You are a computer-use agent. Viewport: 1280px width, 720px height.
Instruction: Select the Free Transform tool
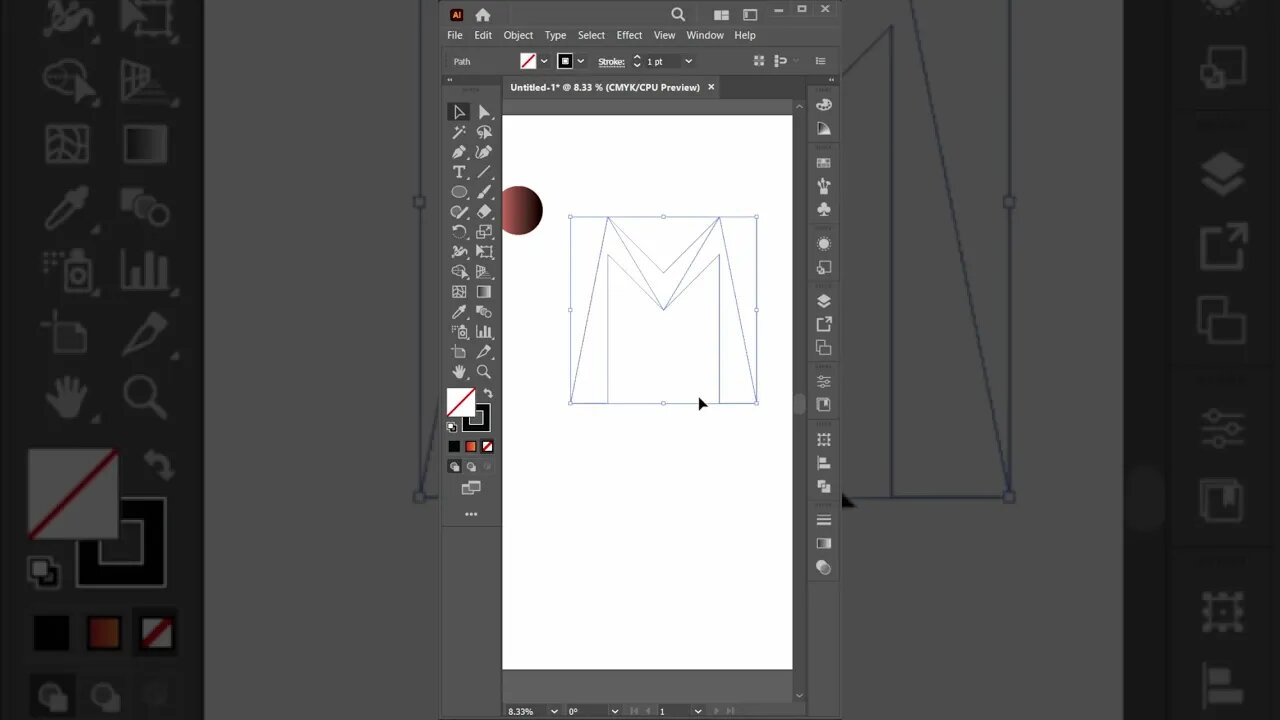tap(484, 252)
